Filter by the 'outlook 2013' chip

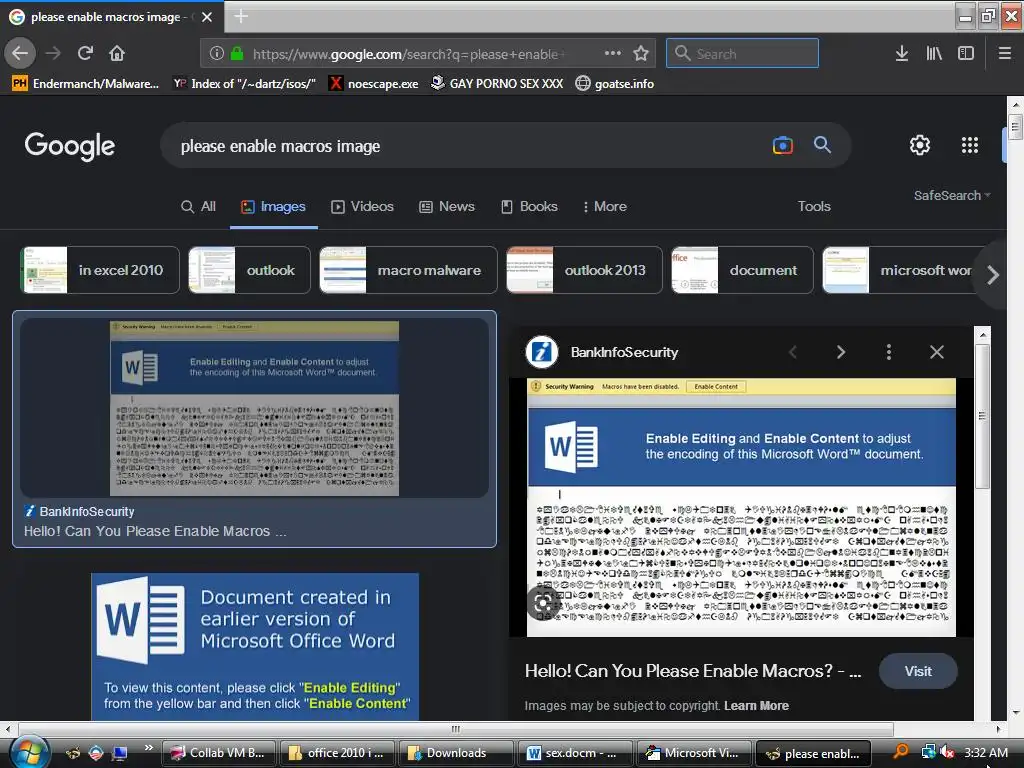(x=584, y=270)
